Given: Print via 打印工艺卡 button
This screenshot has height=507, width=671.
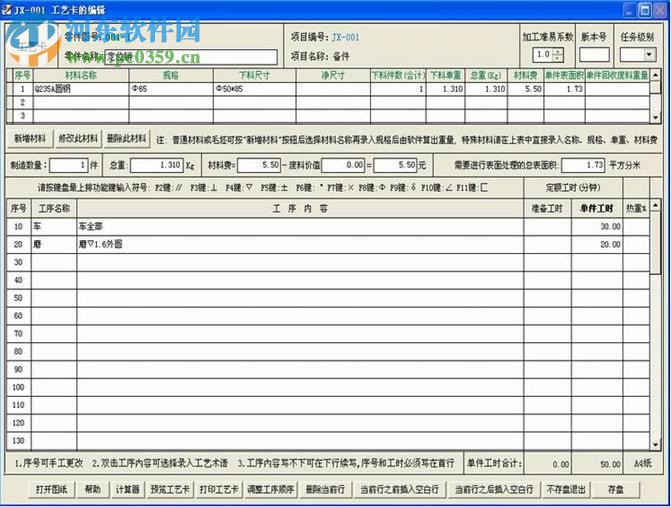Looking at the screenshot, I should [219, 489].
